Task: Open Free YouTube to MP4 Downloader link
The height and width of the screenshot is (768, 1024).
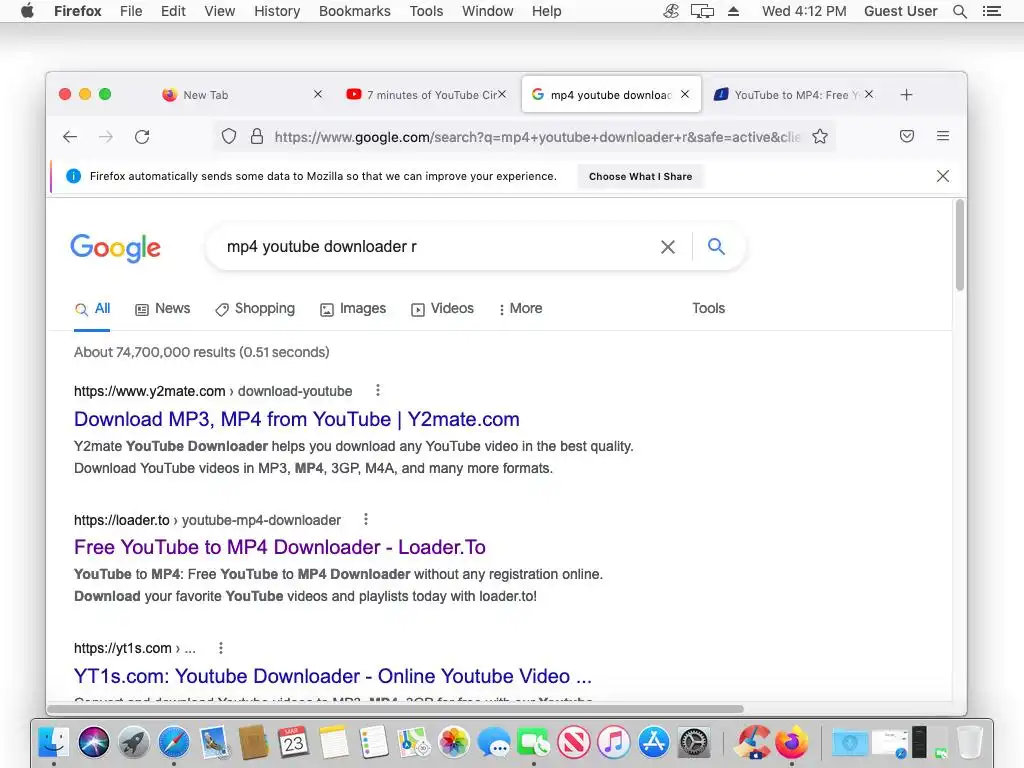Action: pos(280,547)
